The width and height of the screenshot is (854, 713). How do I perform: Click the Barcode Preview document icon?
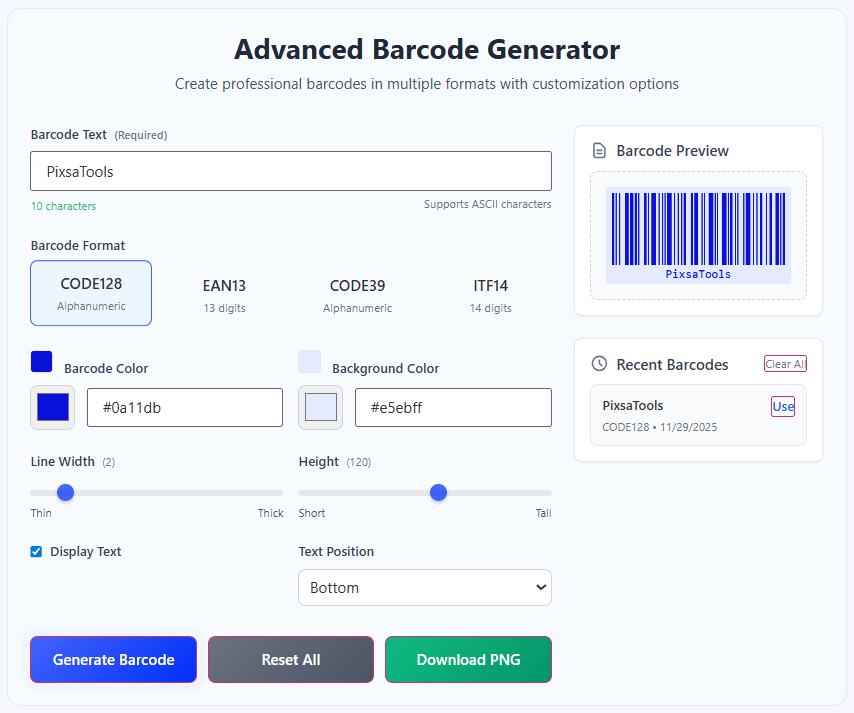coord(599,151)
